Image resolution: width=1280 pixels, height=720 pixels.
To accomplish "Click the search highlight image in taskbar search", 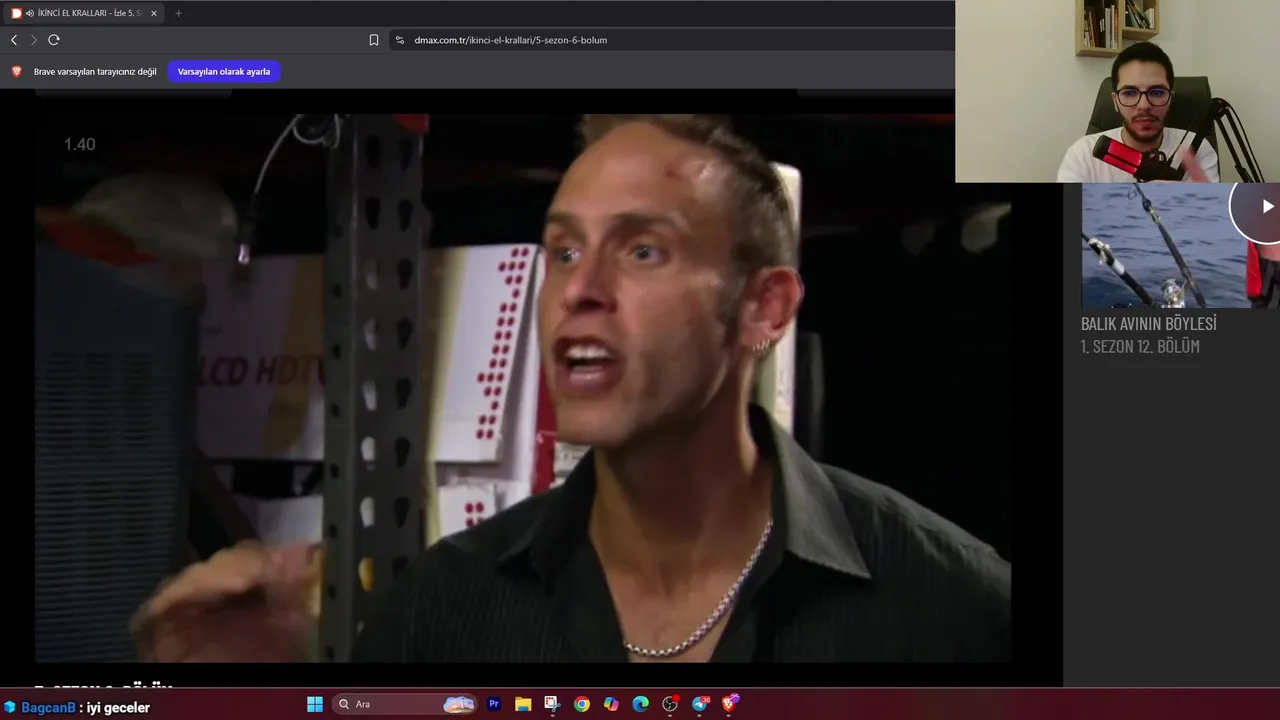I will pyautogui.click(x=459, y=704).
